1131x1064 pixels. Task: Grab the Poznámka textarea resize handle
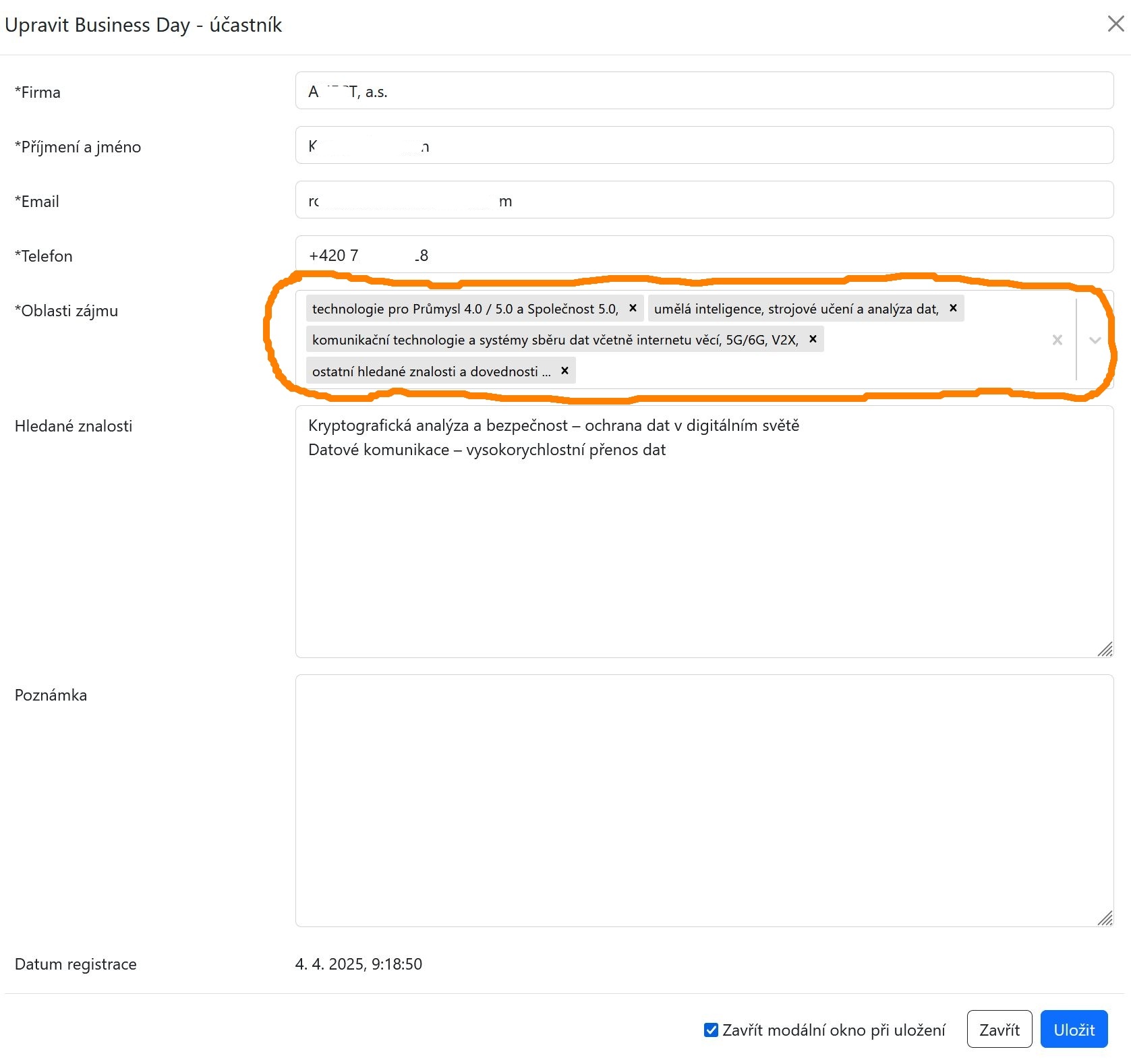tap(1105, 918)
